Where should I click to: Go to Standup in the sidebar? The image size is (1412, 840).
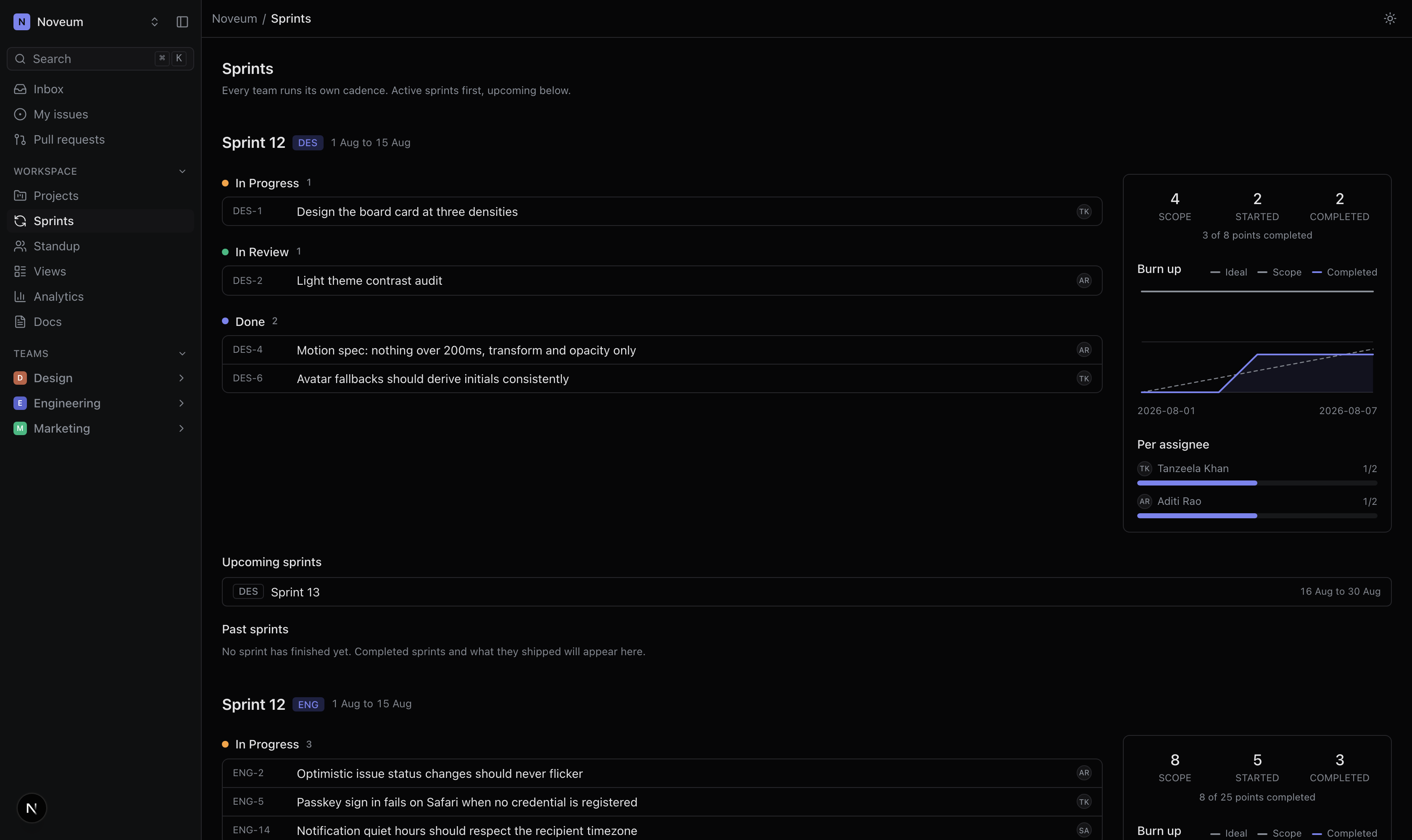coord(100,246)
